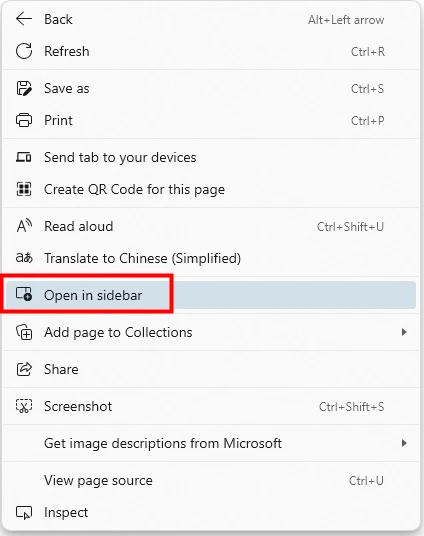Click the Save as disk icon
The width and height of the screenshot is (424, 536).
coord(24,89)
